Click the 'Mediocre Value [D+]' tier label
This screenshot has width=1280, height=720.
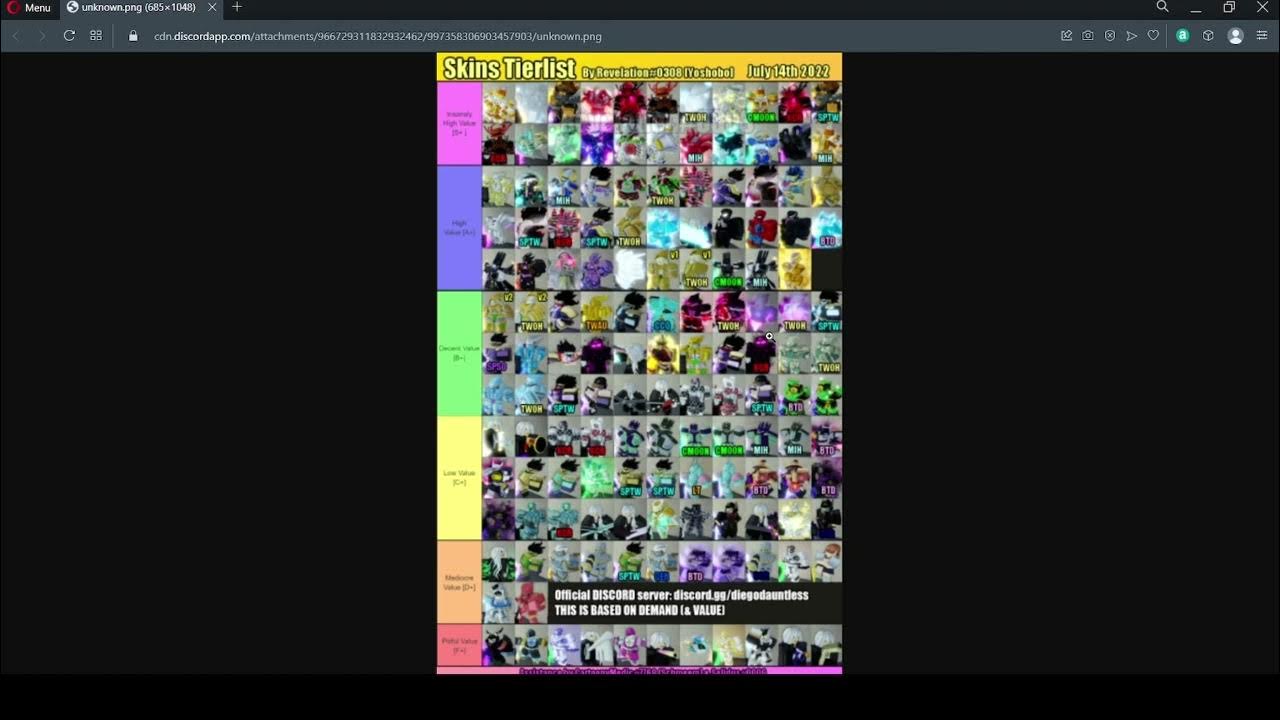tap(459, 582)
